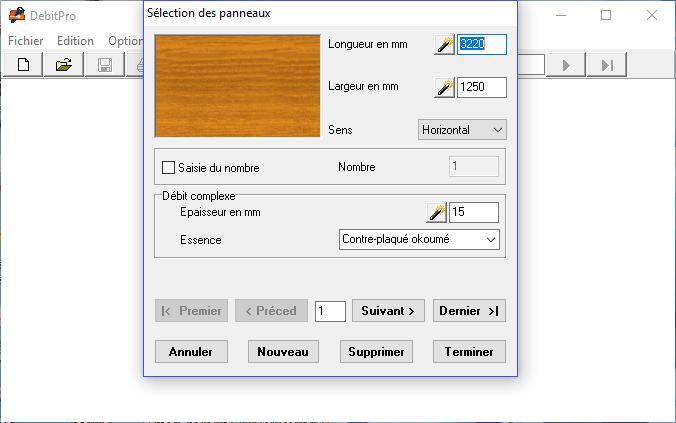
Task: Create a new document from toolbar
Action: coord(23,65)
